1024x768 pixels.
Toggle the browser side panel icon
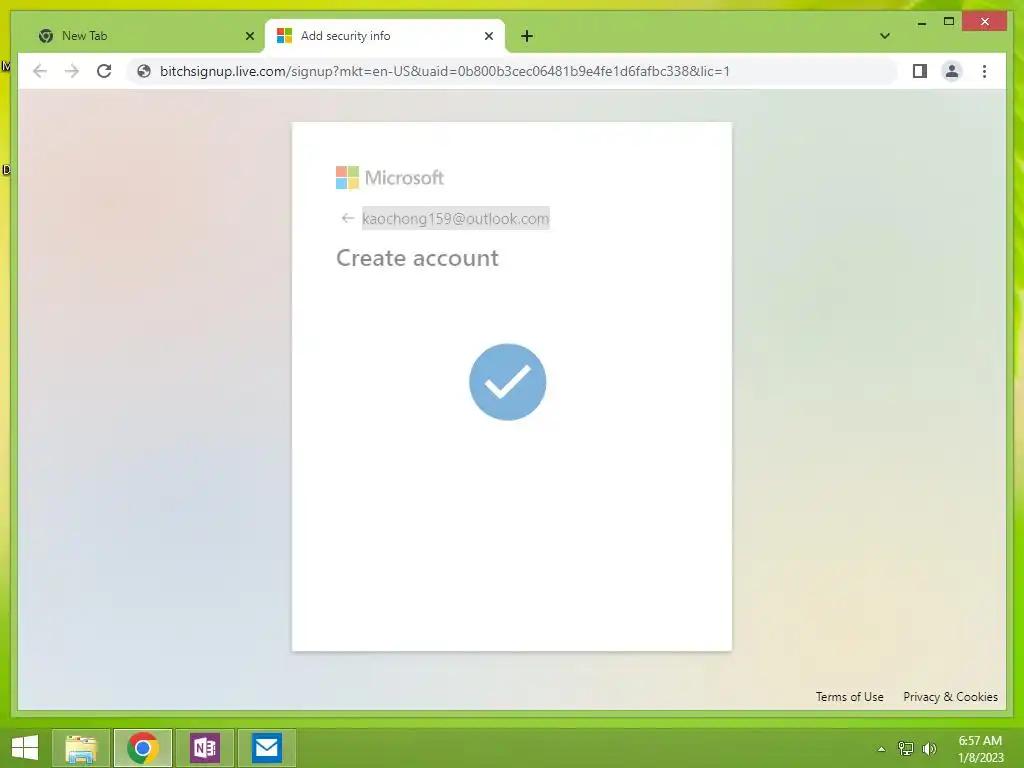point(920,71)
